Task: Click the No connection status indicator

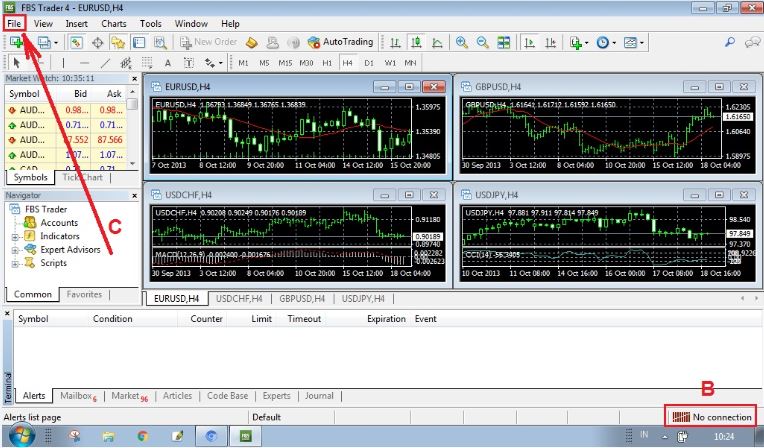Action: (711, 417)
